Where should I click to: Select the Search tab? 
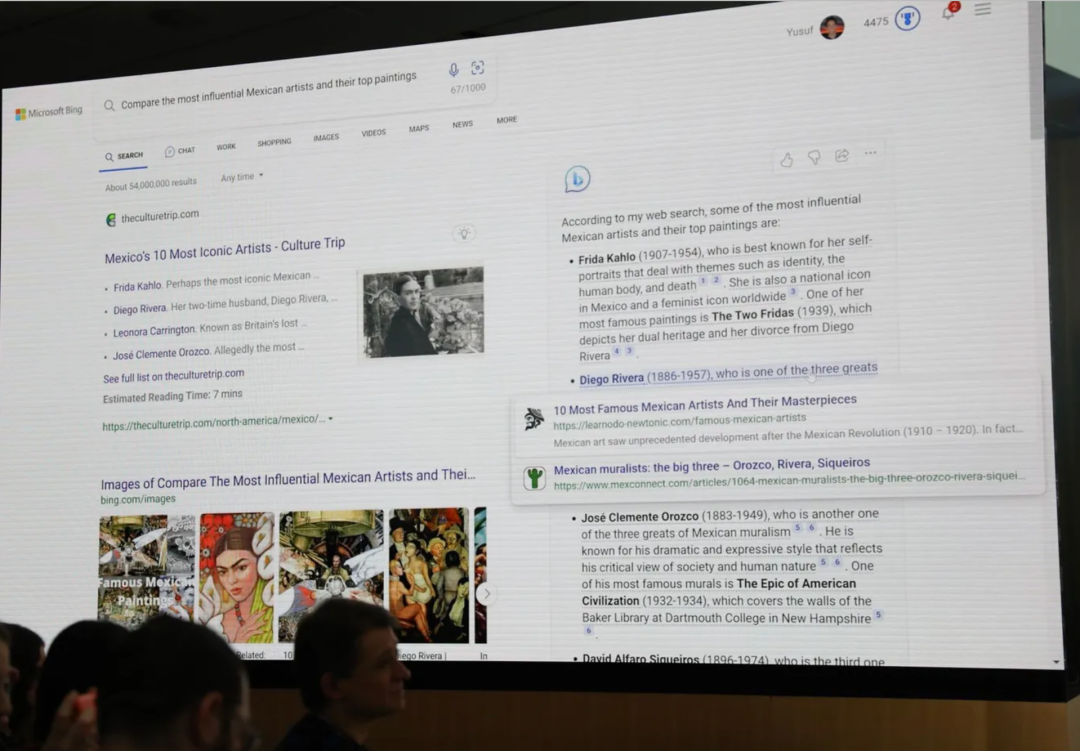coord(124,156)
